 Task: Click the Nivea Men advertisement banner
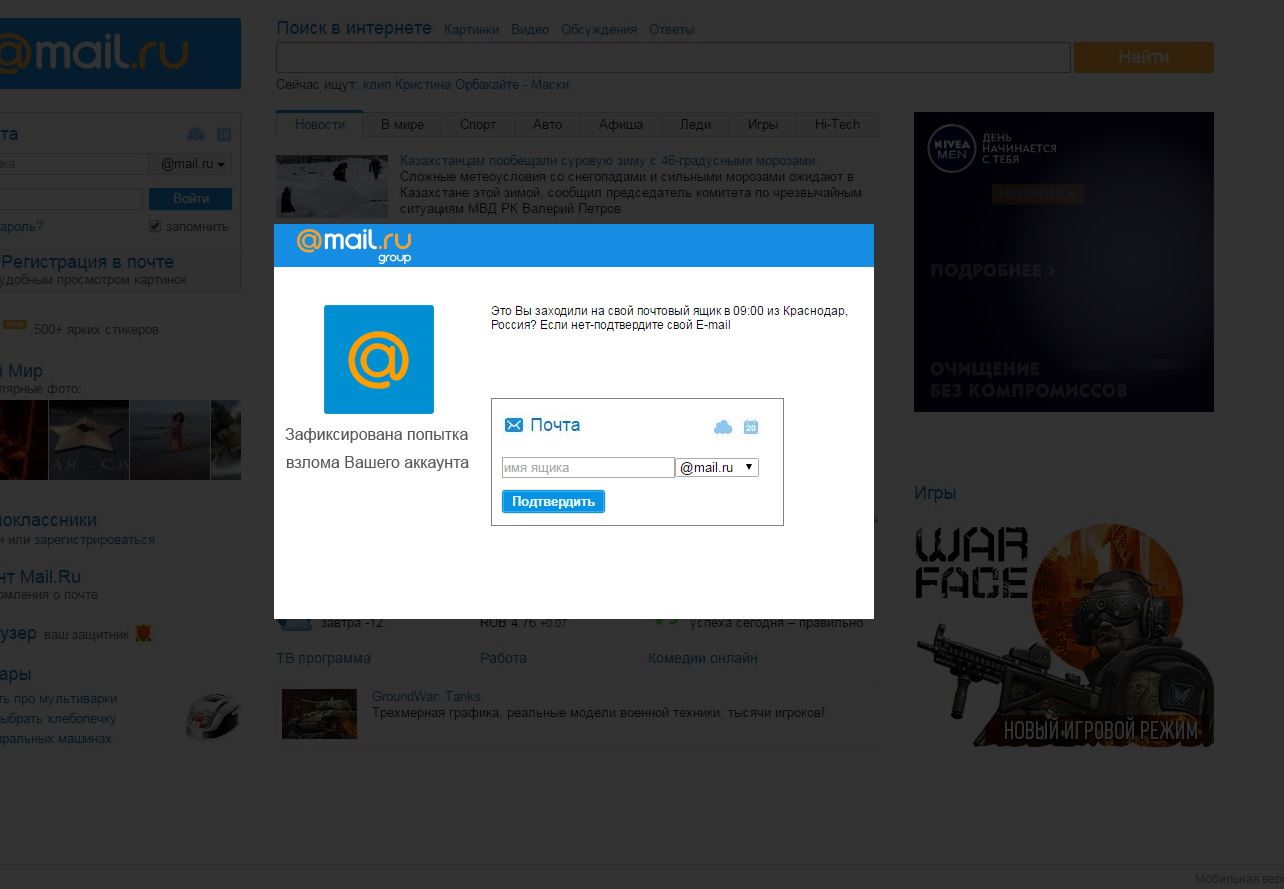(x=1064, y=262)
